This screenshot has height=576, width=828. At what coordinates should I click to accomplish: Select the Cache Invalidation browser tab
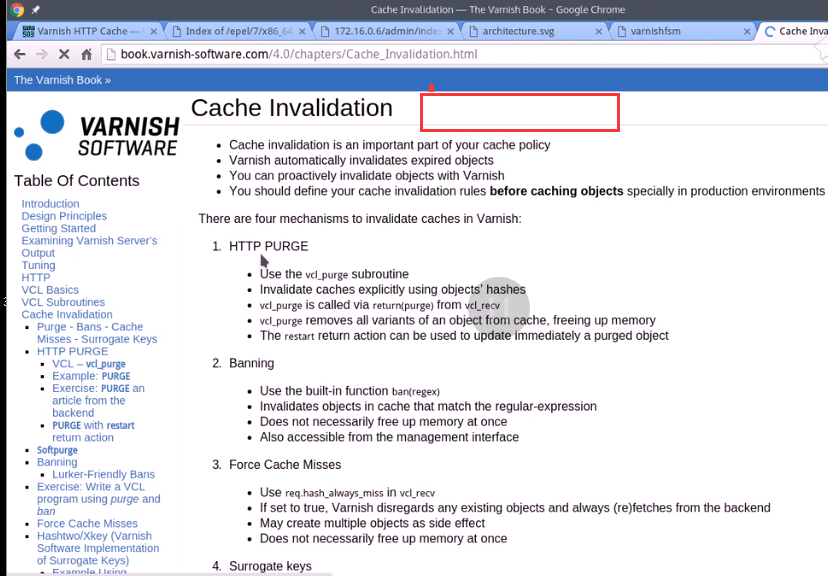[x=795, y=31]
